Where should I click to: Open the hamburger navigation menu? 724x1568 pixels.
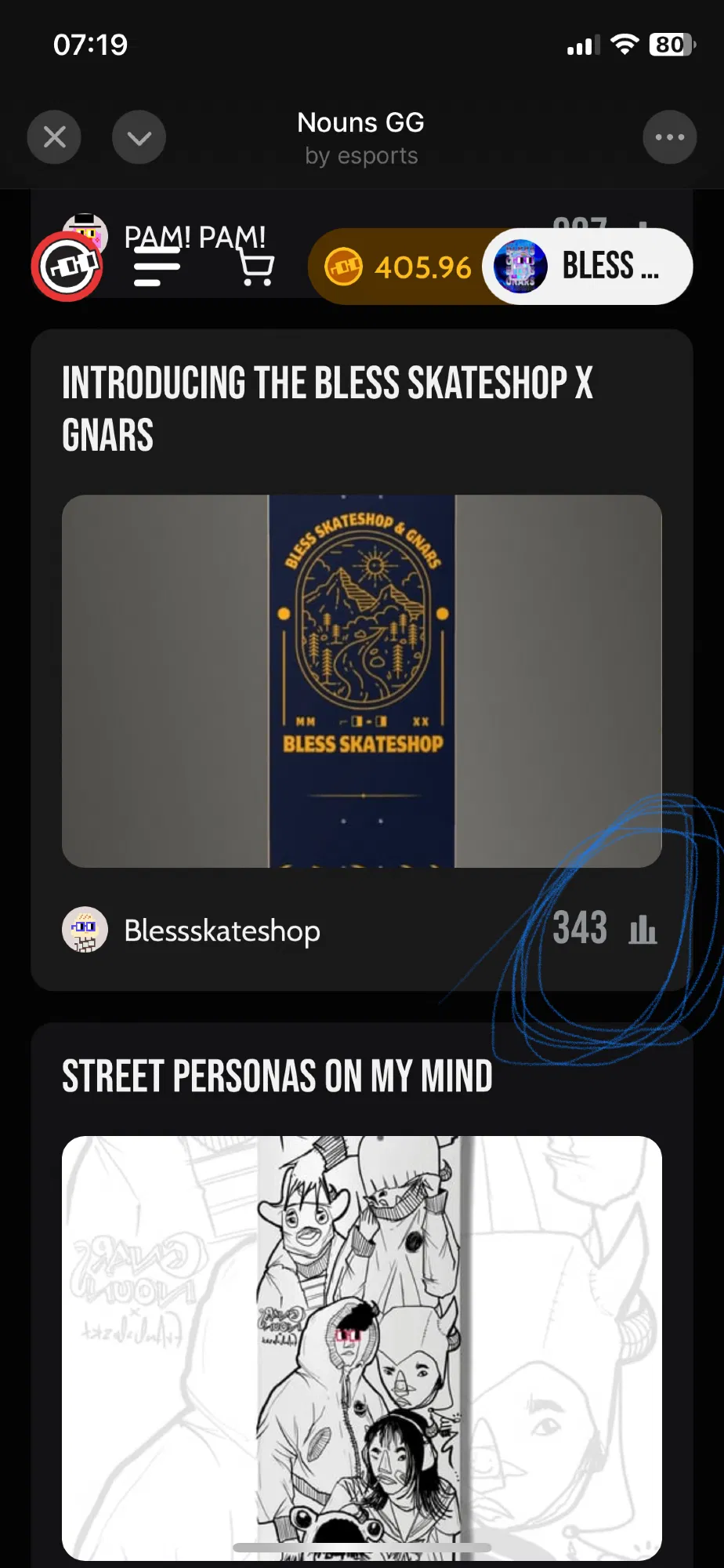(157, 267)
